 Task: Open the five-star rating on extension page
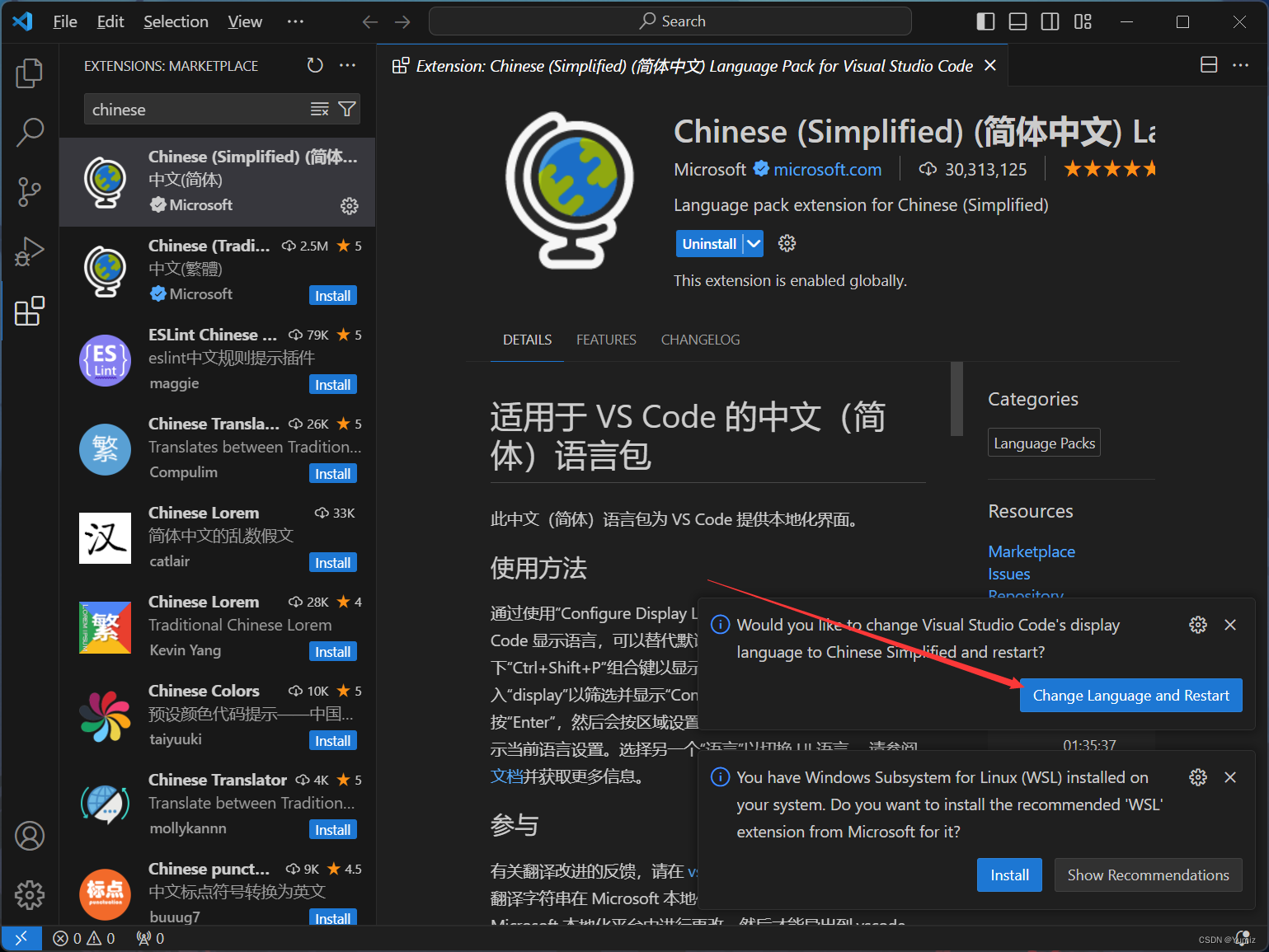click(x=1109, y=170)
